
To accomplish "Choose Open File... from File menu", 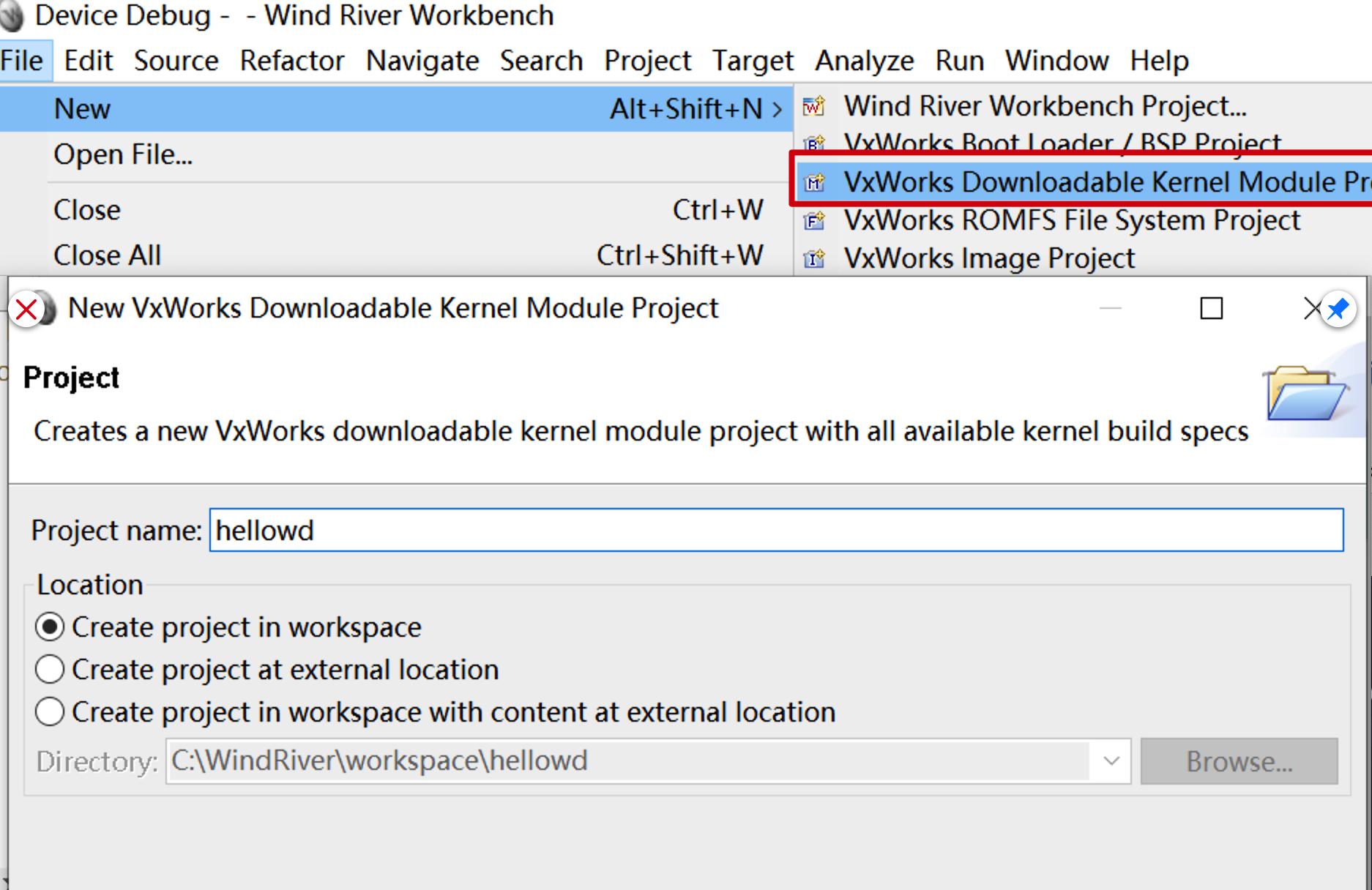I will coord(396,154).
